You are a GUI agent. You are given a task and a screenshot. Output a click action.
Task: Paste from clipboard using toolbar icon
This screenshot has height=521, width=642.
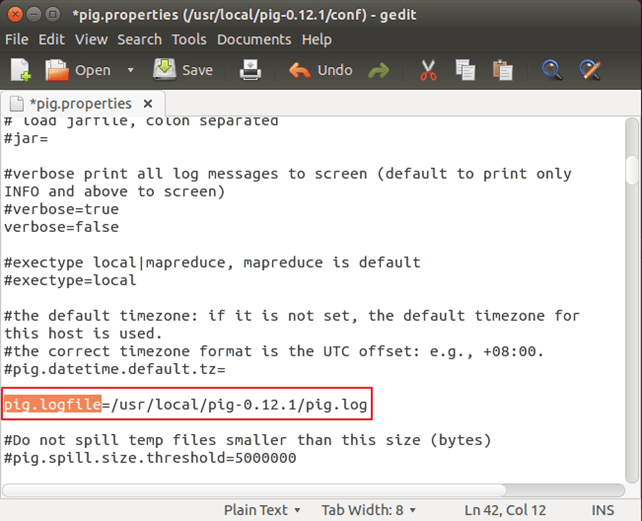502,70
